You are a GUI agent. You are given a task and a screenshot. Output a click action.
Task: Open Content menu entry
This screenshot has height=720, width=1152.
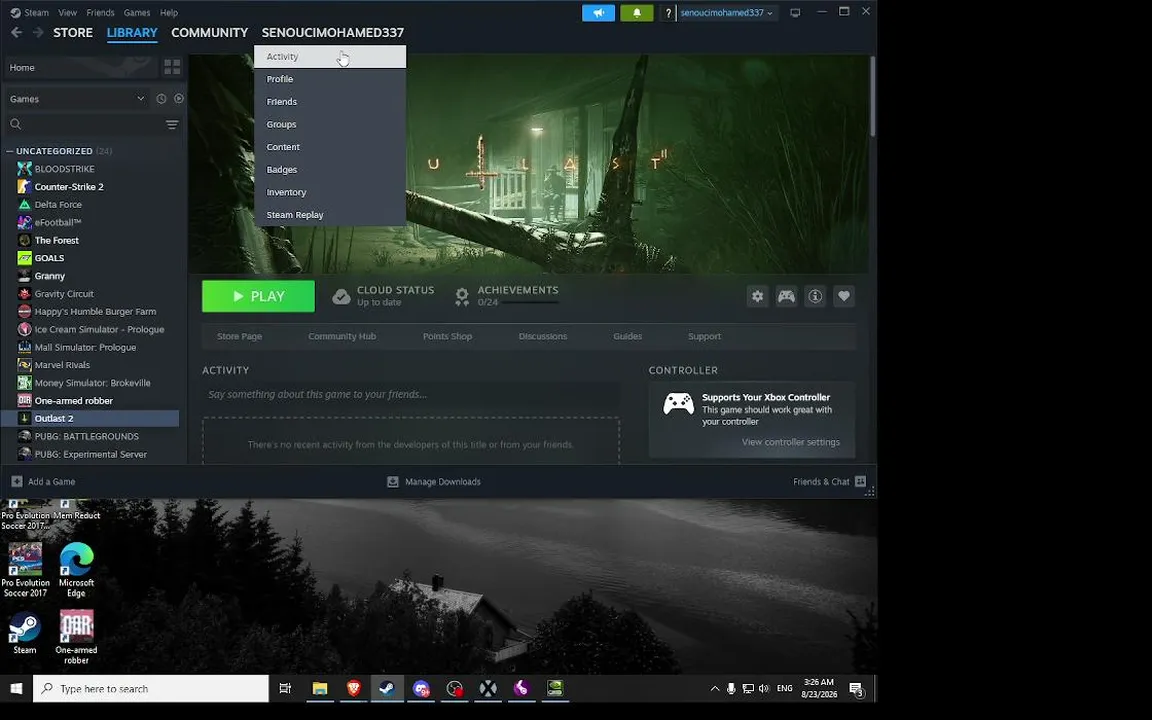330,147
